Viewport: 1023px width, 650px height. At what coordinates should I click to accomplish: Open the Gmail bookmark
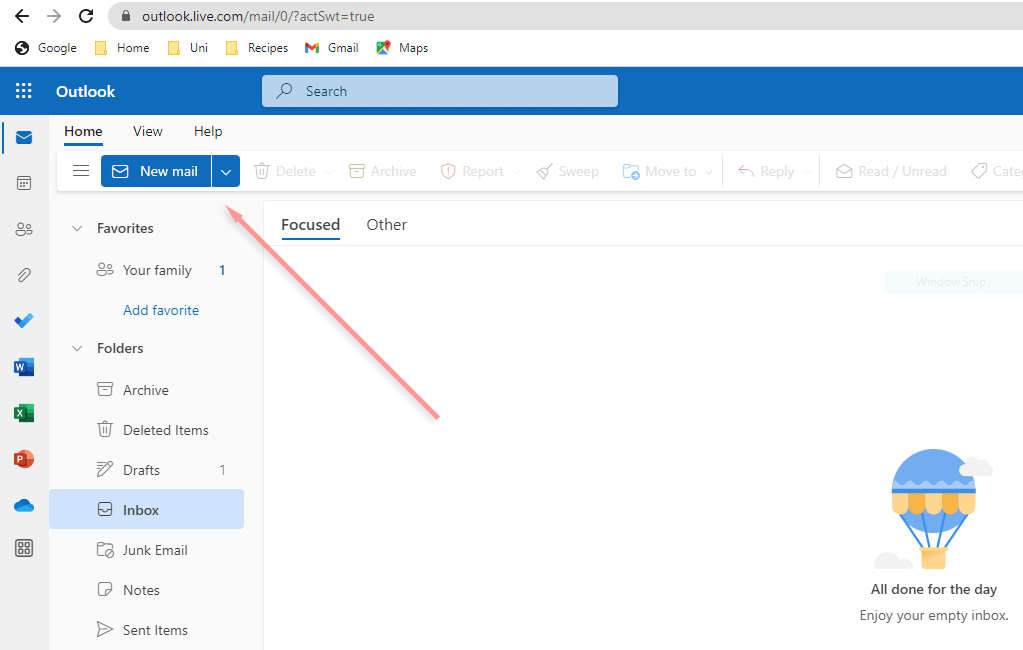point(331,48)
